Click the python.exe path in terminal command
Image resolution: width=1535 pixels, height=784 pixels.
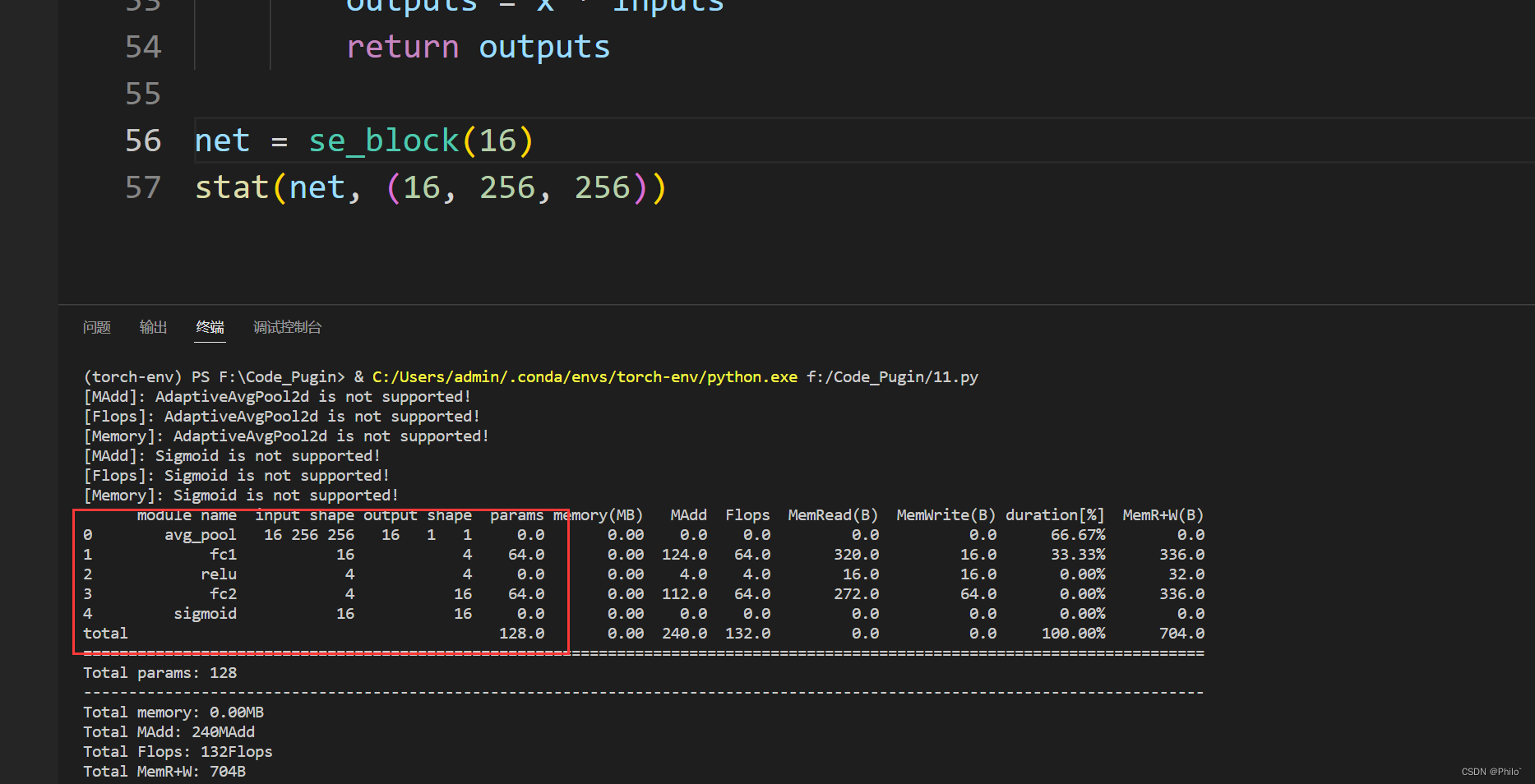coord(585,377)
